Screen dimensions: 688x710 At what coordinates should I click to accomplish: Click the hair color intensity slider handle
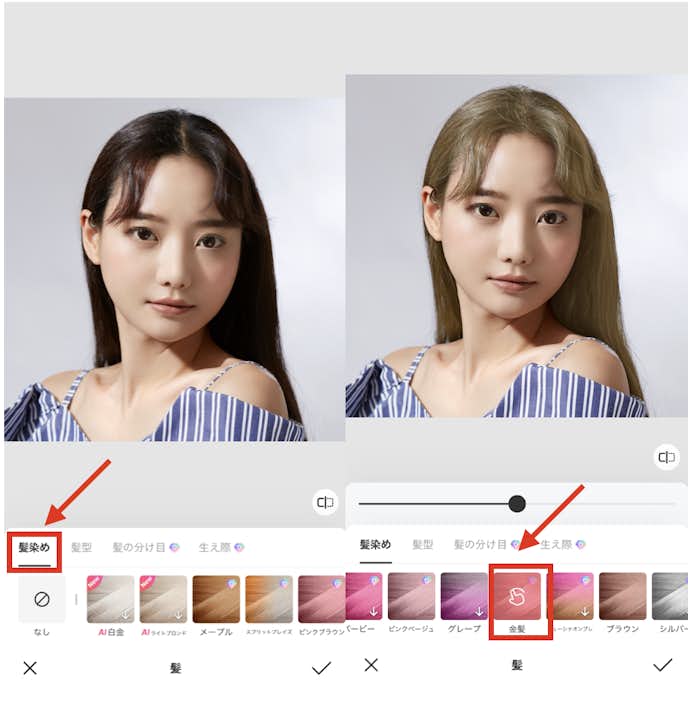tap(516, 503)
